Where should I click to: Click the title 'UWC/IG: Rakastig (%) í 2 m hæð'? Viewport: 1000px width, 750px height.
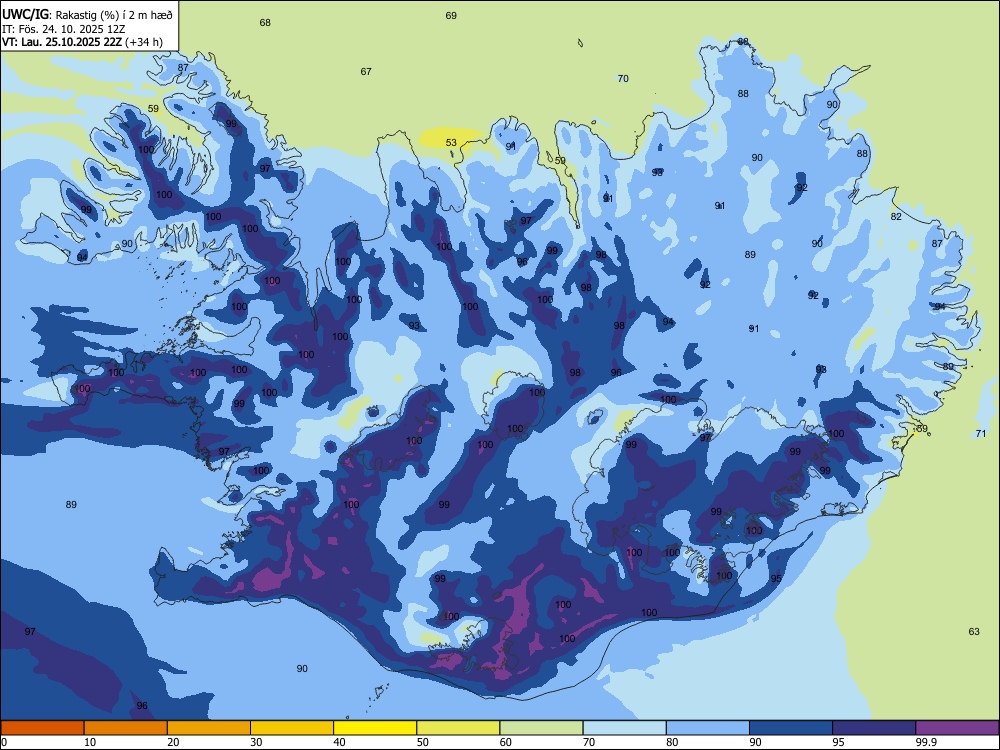coord(87,14)
